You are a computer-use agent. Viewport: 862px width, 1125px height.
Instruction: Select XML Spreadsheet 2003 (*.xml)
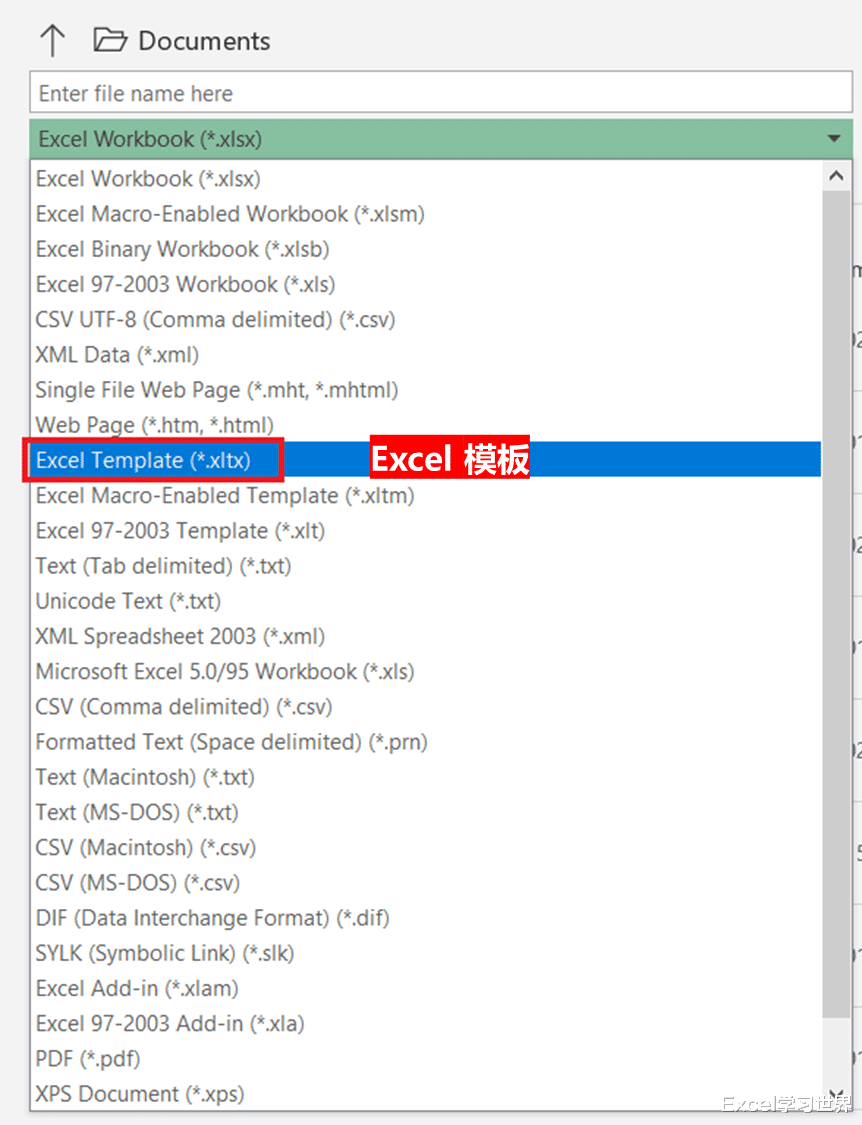tap(426, 636)
